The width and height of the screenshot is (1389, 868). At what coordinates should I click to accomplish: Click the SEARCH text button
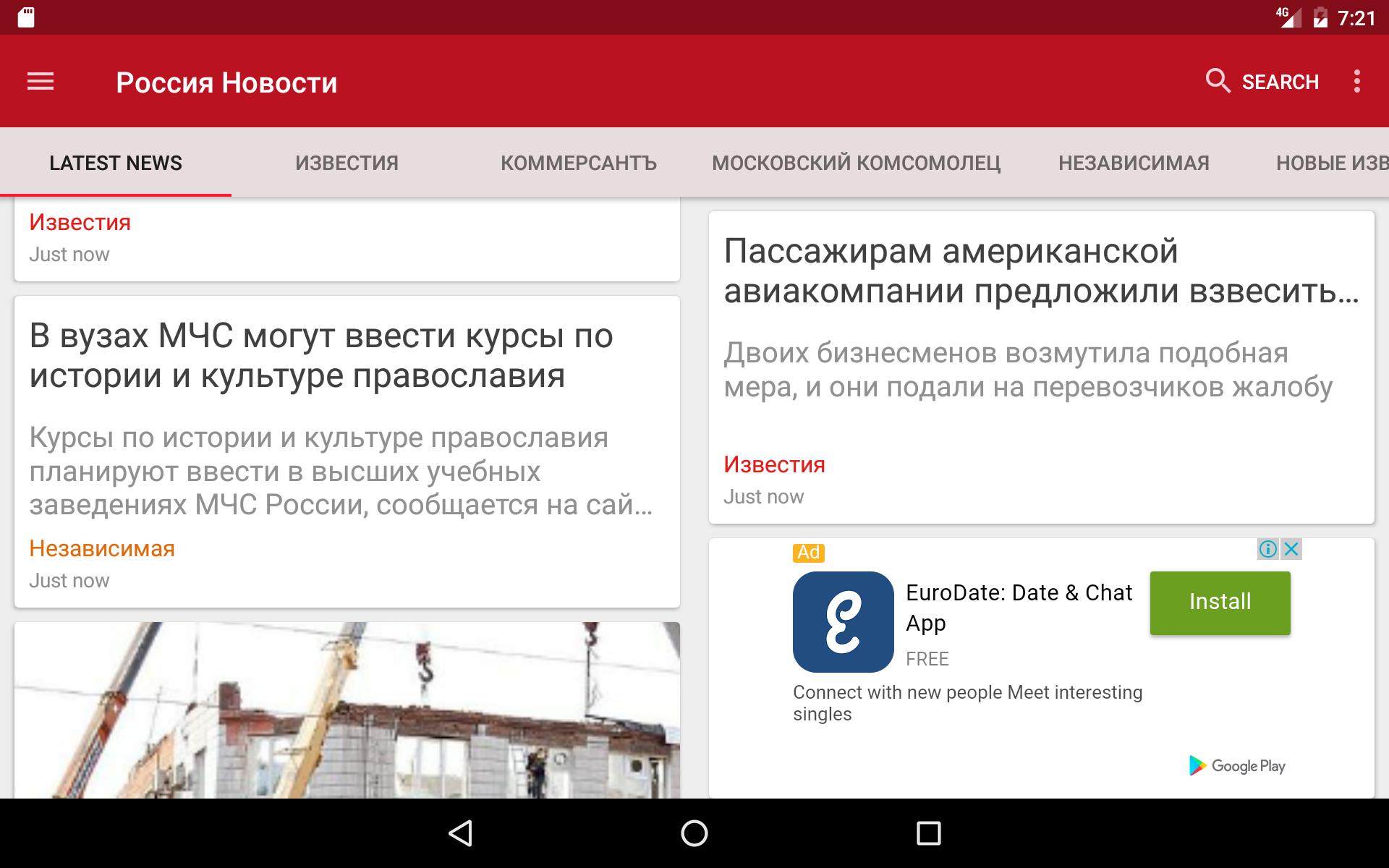[x=1280, y=82]
